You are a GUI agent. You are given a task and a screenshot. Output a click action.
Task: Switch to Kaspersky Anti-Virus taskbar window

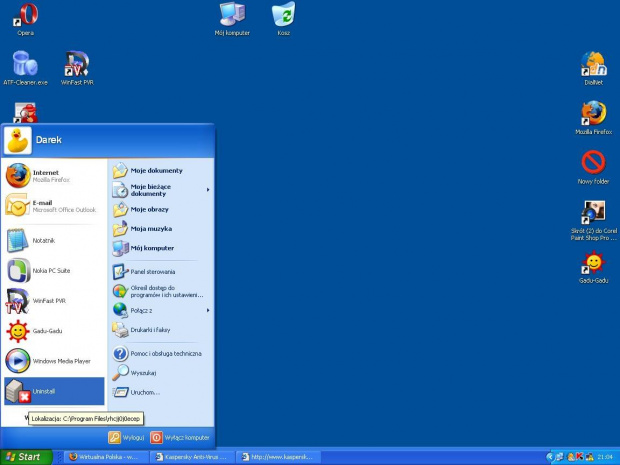(192, 457)
